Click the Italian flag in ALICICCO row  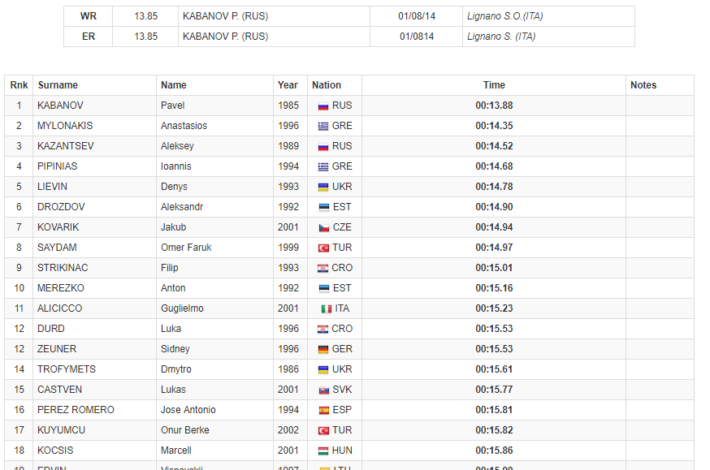326,309
